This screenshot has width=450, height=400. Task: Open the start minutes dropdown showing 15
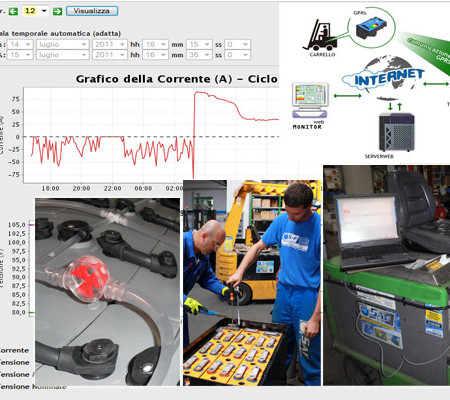(199, 44)
